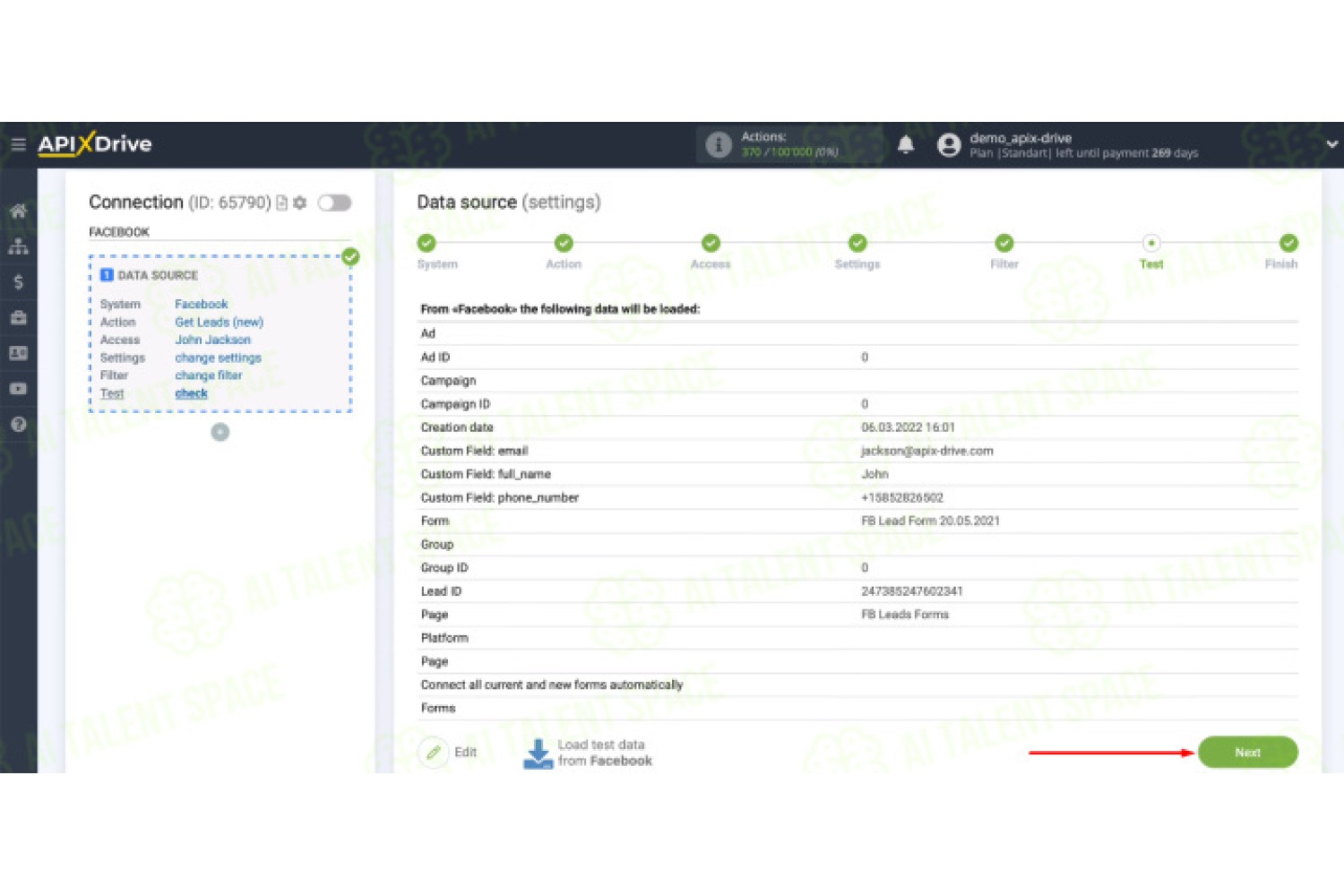Click the ApiX-Drive logo

[x=95, y=144]
